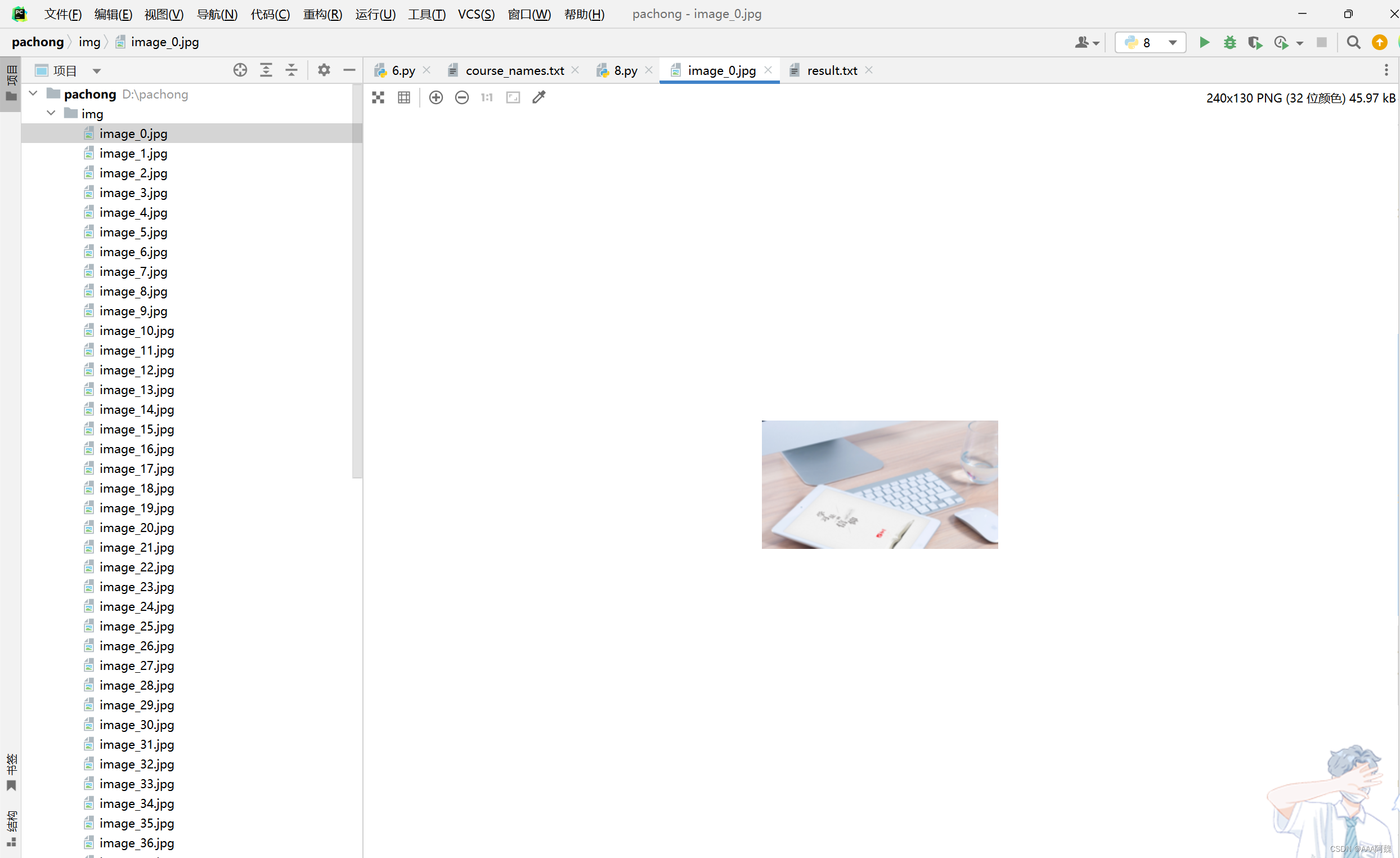
Task: Switch to the result.txt tab
Action: point(831,70)
